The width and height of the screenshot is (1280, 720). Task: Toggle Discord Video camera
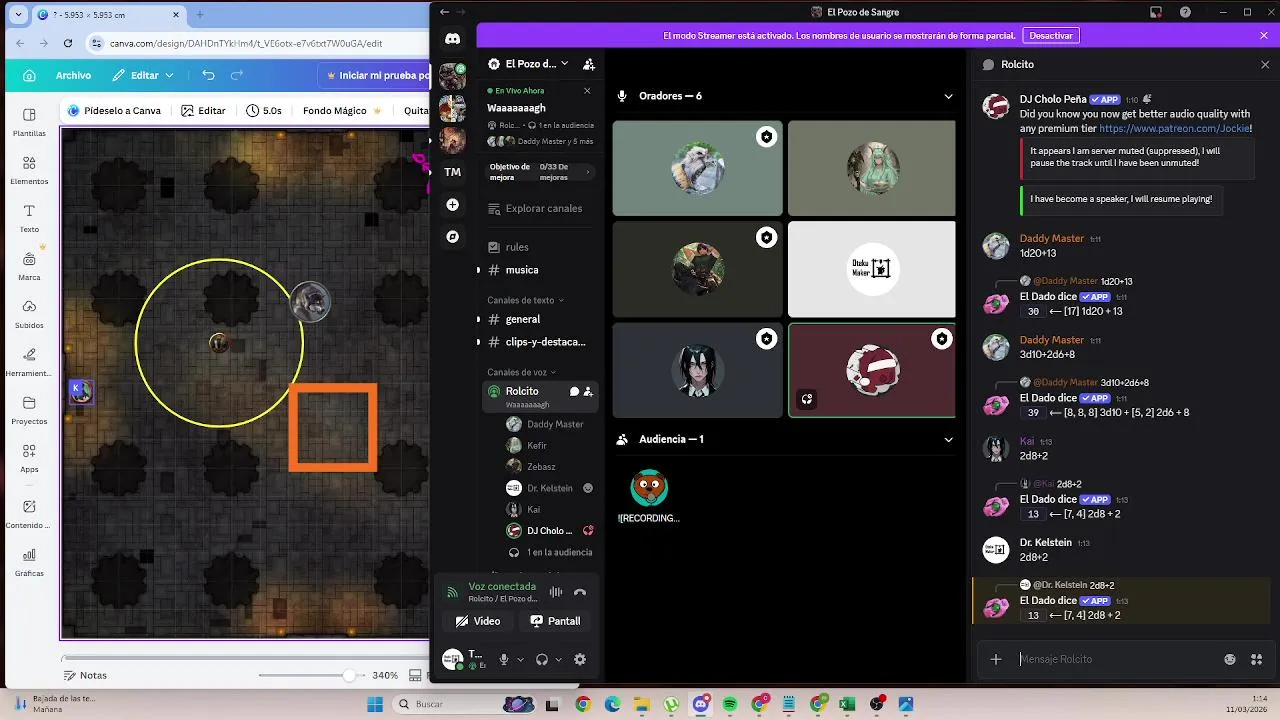click(x=478, y=621)
